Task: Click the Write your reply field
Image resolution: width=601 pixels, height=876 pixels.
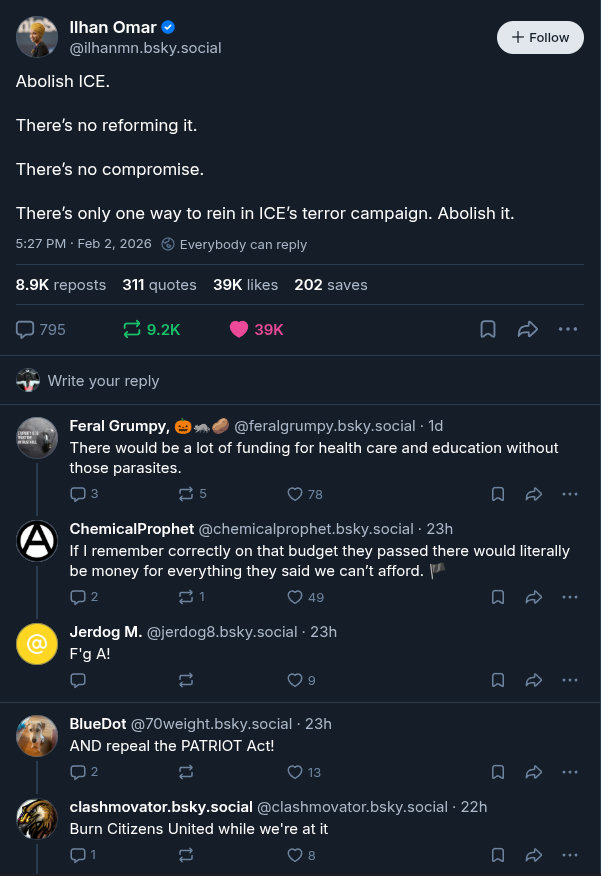Action: [x=103, y=380]
